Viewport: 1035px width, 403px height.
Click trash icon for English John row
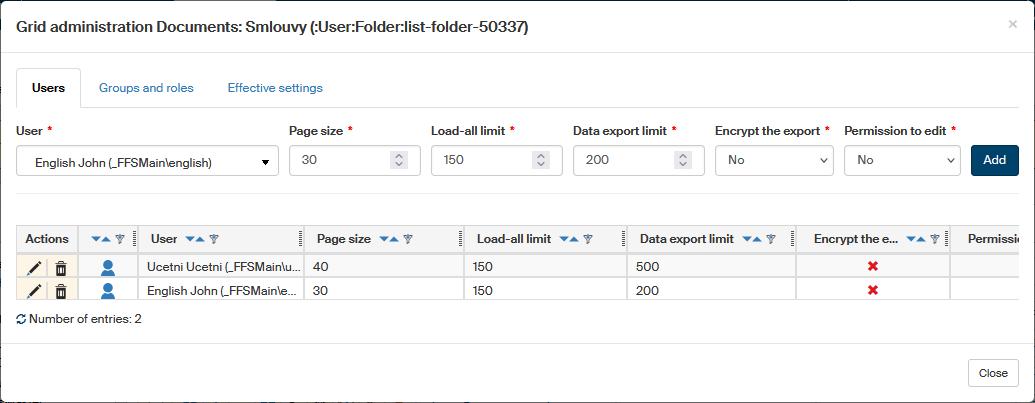(x=61, y=290)
